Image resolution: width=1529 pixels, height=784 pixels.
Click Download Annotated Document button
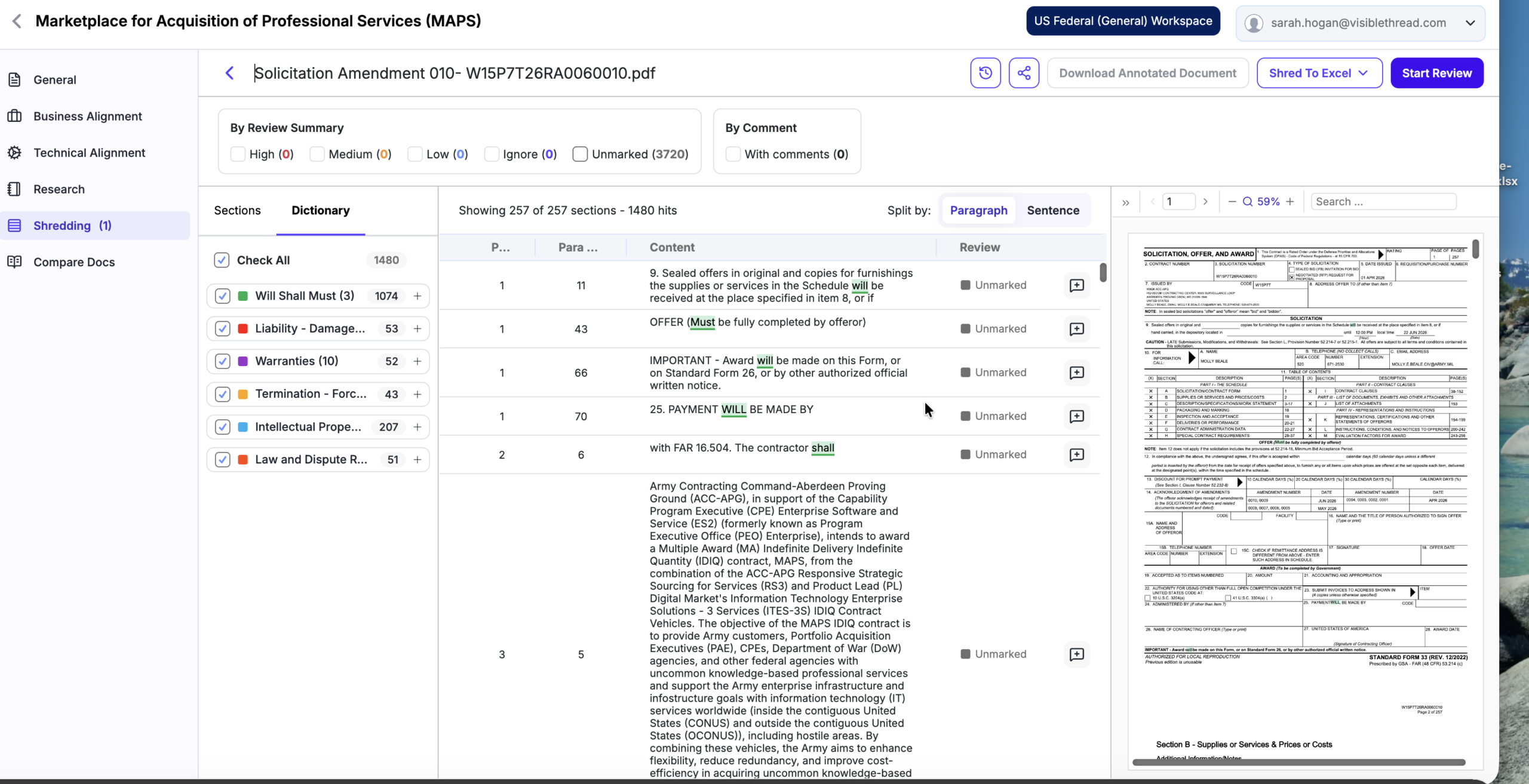tap(1147, 73)
